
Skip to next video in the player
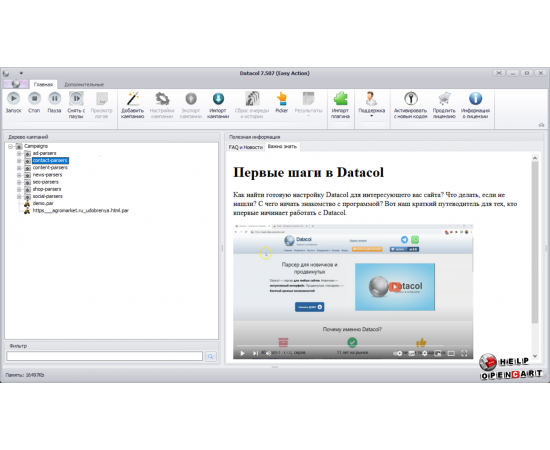coord(255,353)
